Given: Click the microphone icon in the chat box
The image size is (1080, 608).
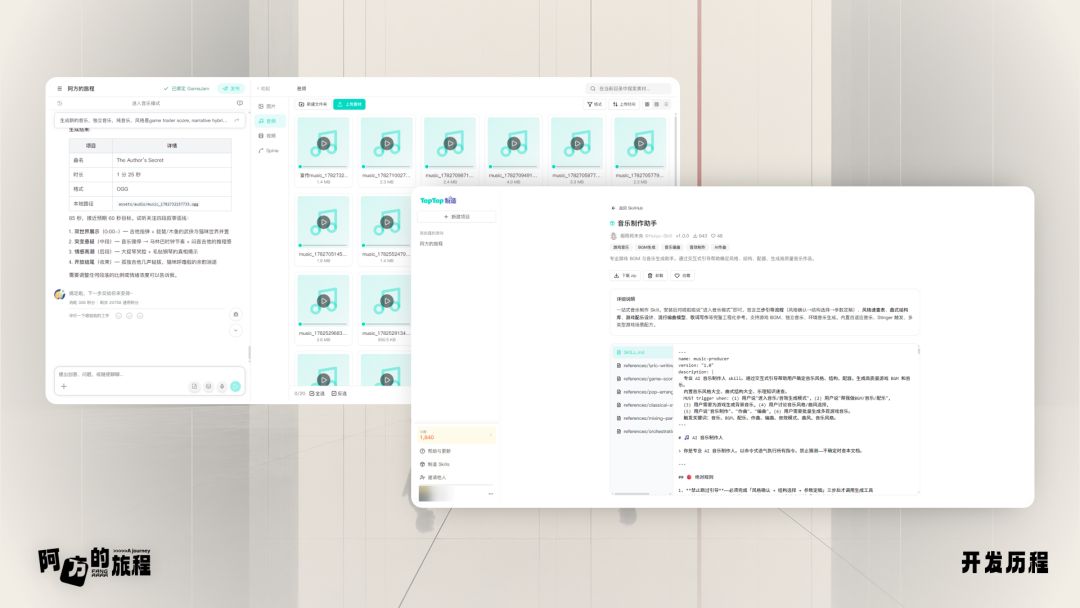Looking at the screenshot, I should click(x=222, y=387).
